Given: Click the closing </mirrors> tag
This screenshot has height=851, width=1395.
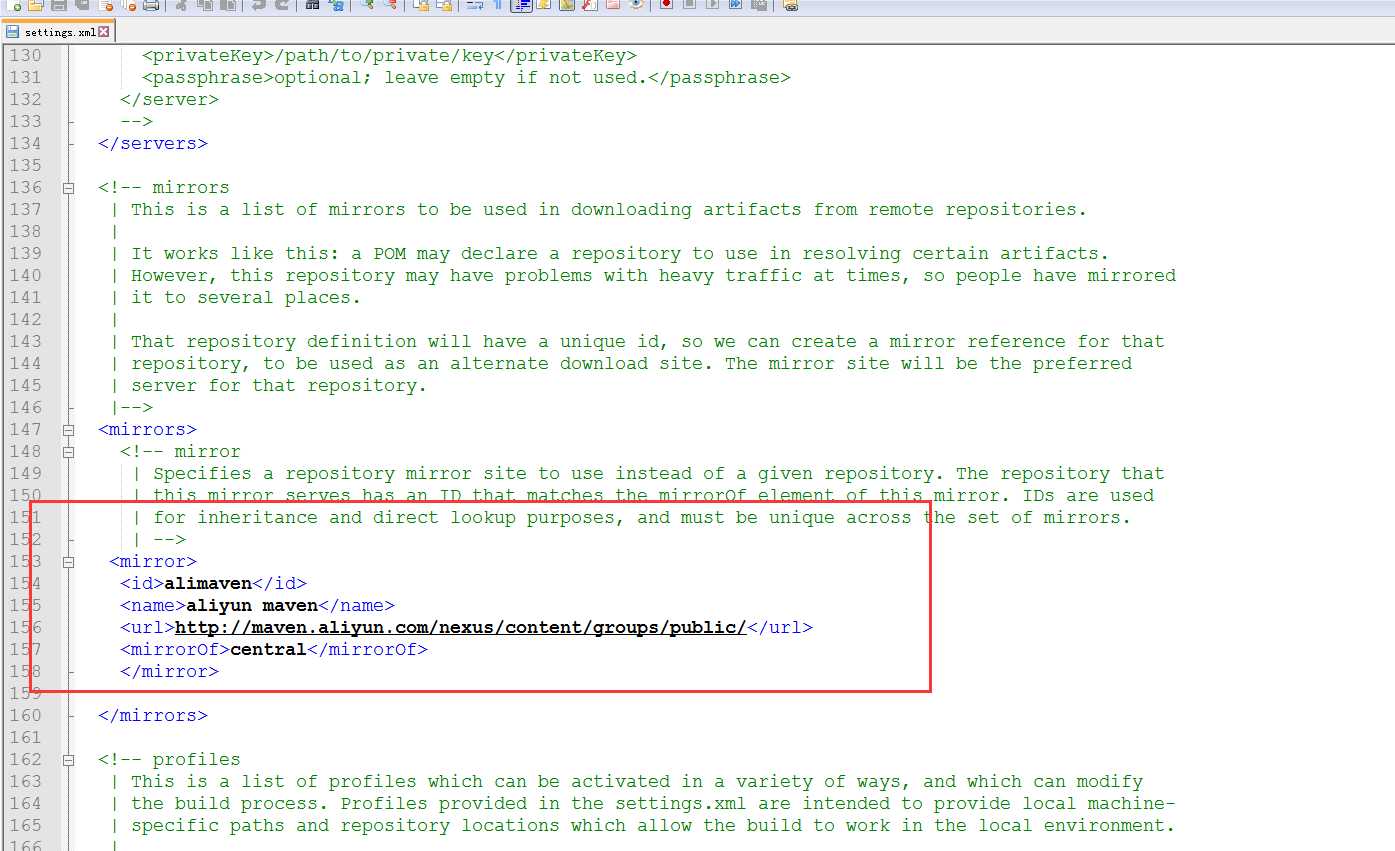Looking at the screenshot, I should pyautogui.click(x=153, y=715).
